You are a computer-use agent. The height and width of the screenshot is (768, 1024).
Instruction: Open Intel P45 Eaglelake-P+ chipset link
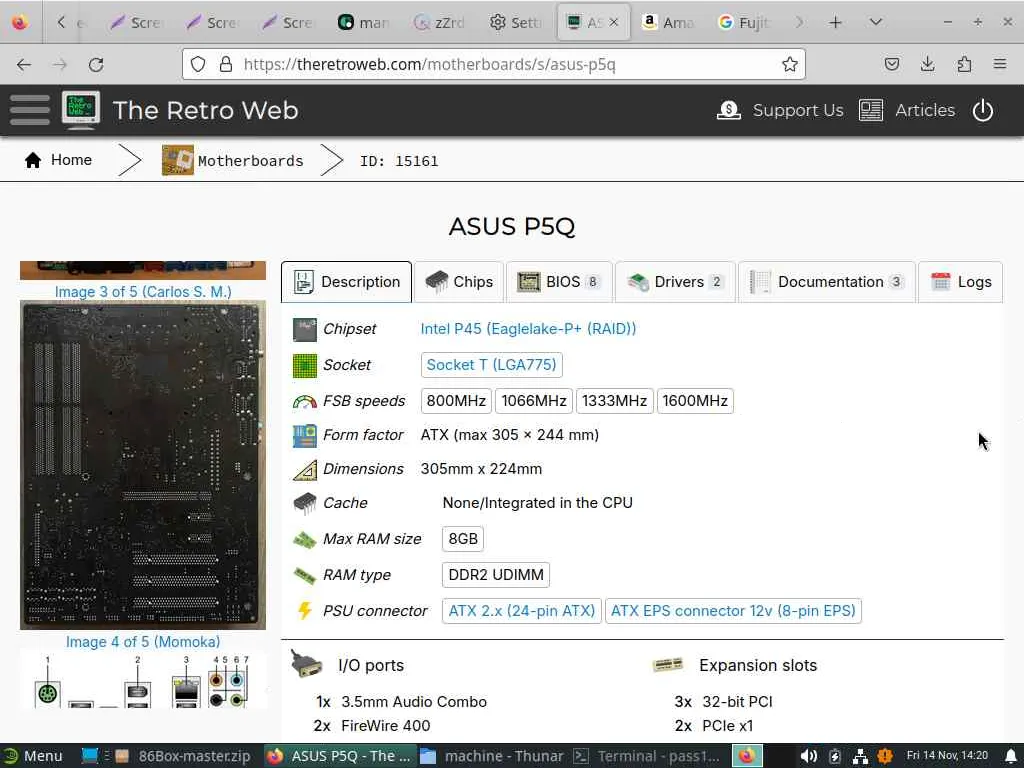528,328
